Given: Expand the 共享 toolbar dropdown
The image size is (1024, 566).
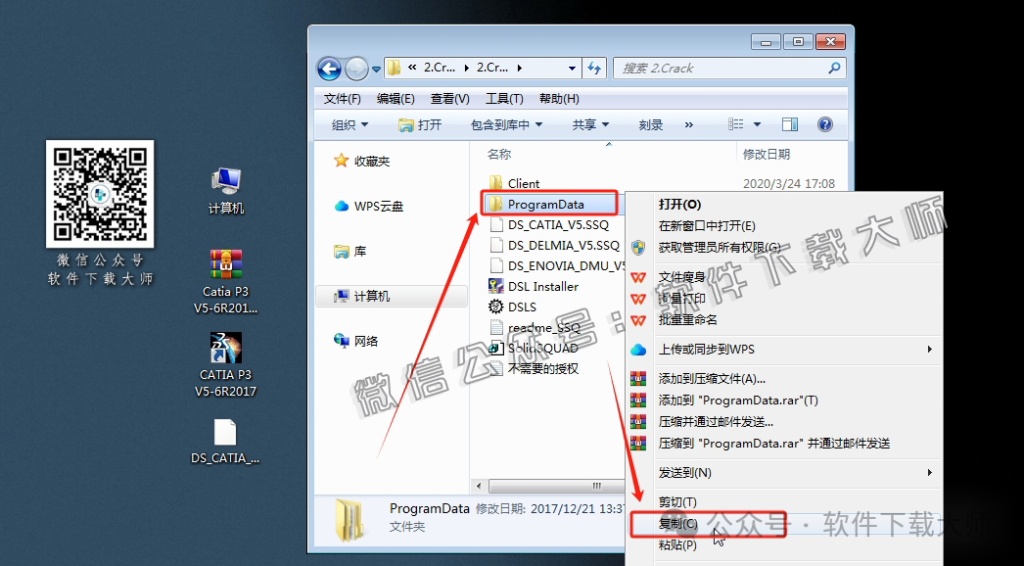Looking at the screenshot, I should tap(590, 125).
